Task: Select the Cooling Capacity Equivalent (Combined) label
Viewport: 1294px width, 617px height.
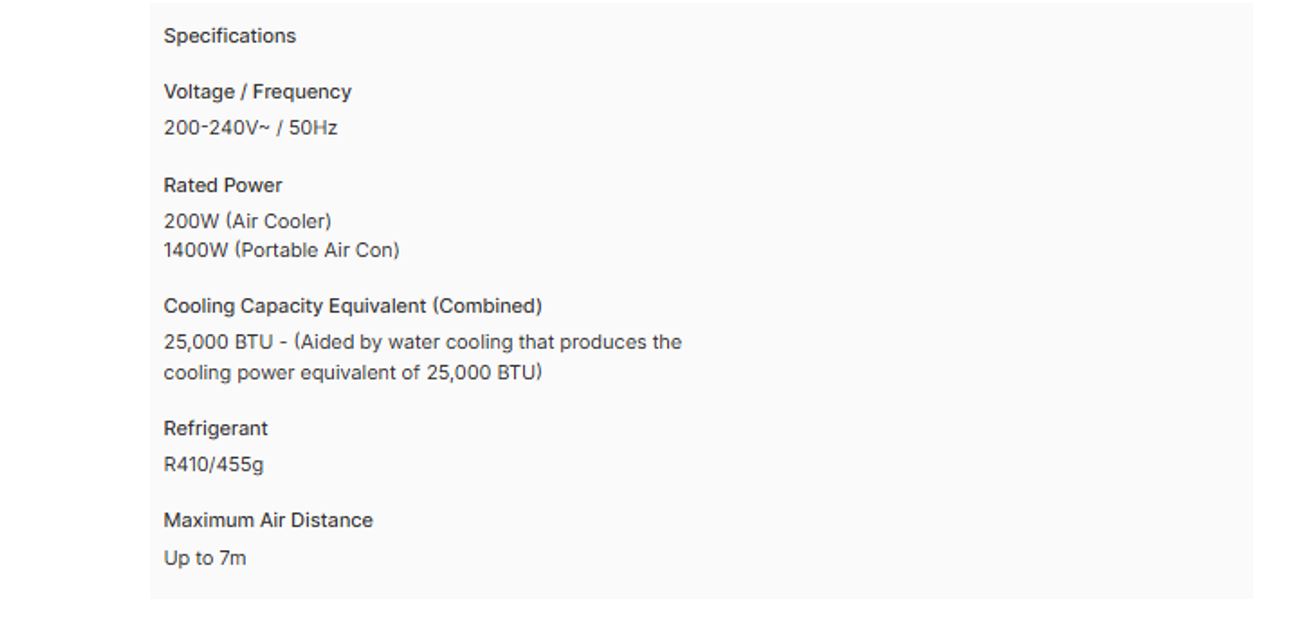Action: pos(353,306)
